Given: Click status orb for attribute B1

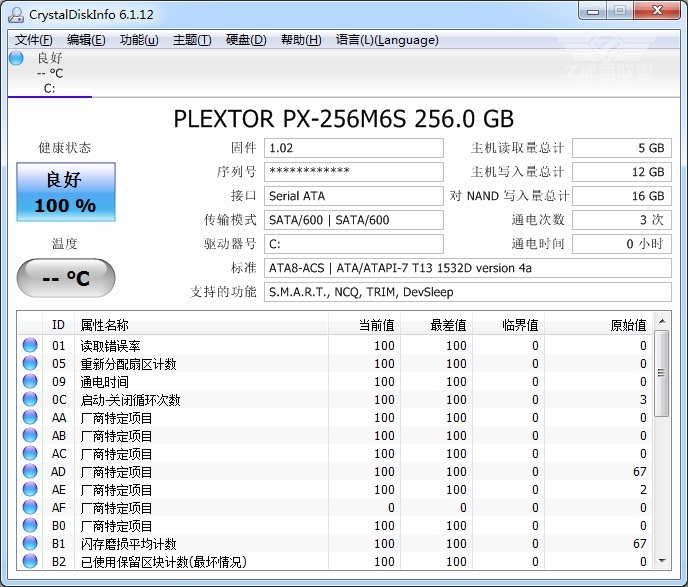Looking at the screenshot, I should tap(30, 543).
